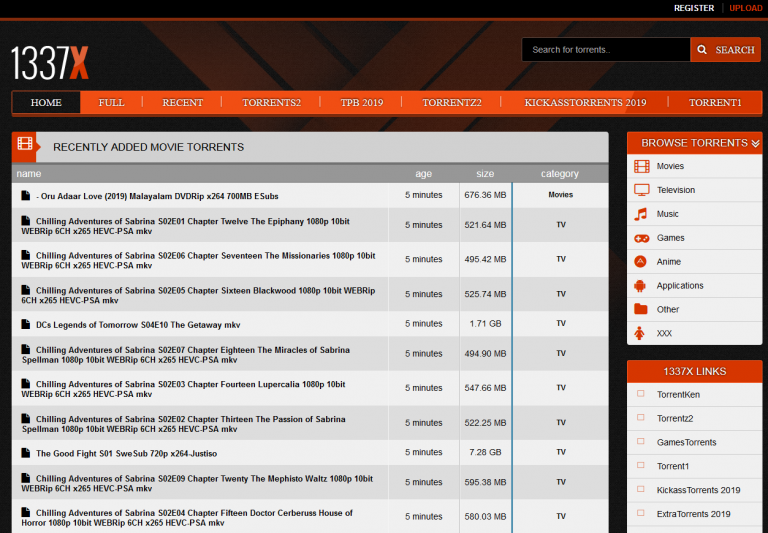Open Sabrina S02E09 Mephisto Waltz torrent link

click(x=197, y=484)
